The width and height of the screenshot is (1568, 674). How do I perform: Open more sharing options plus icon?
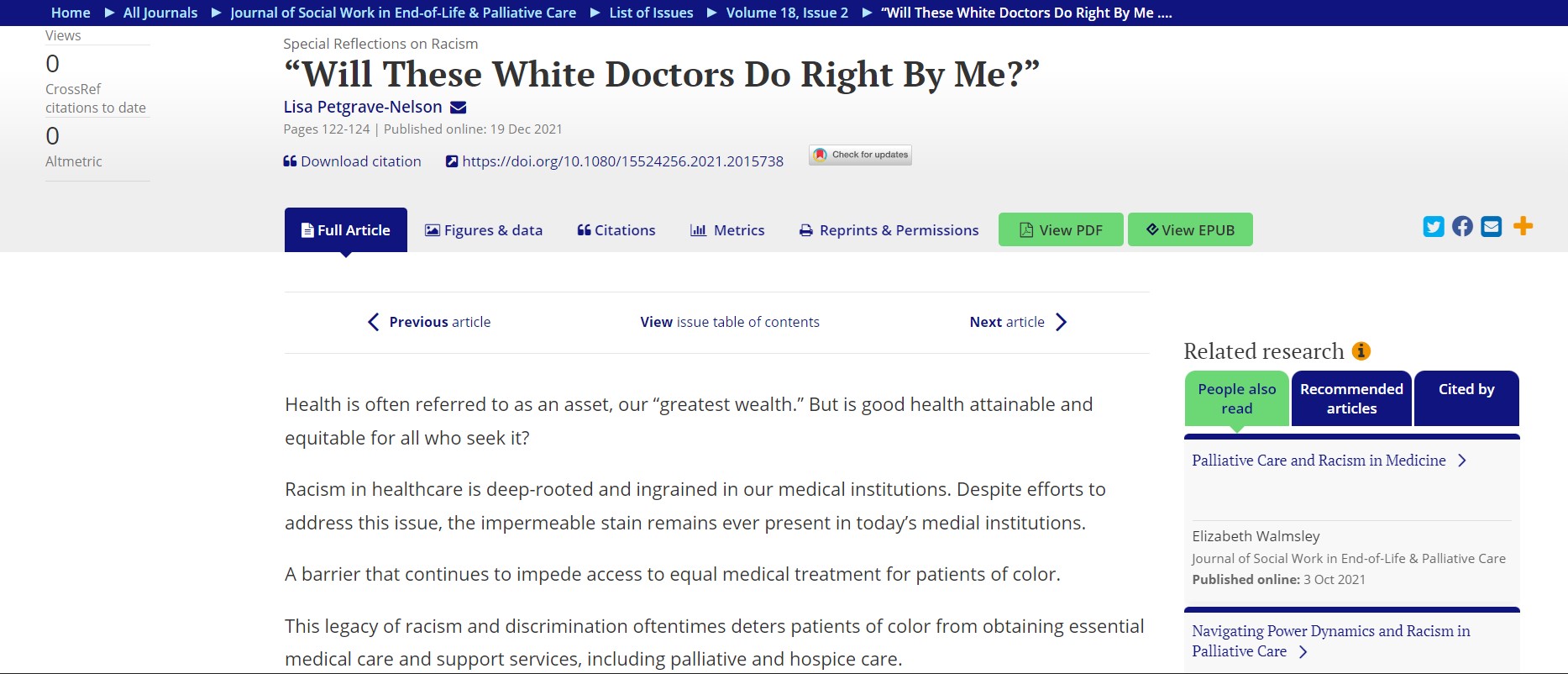(1523, 226)
